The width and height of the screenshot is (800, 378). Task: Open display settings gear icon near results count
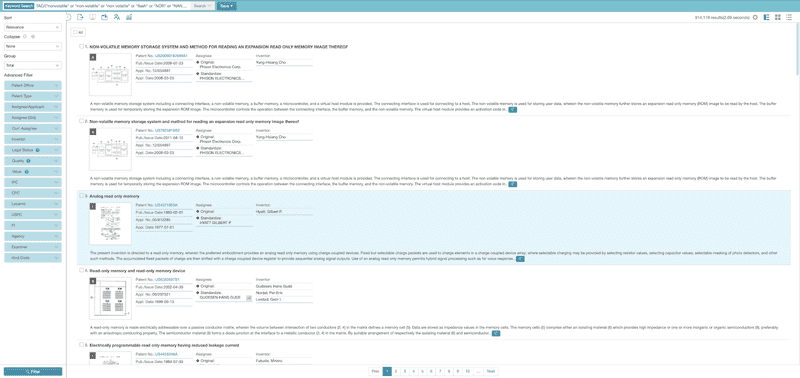click(755, 17)
